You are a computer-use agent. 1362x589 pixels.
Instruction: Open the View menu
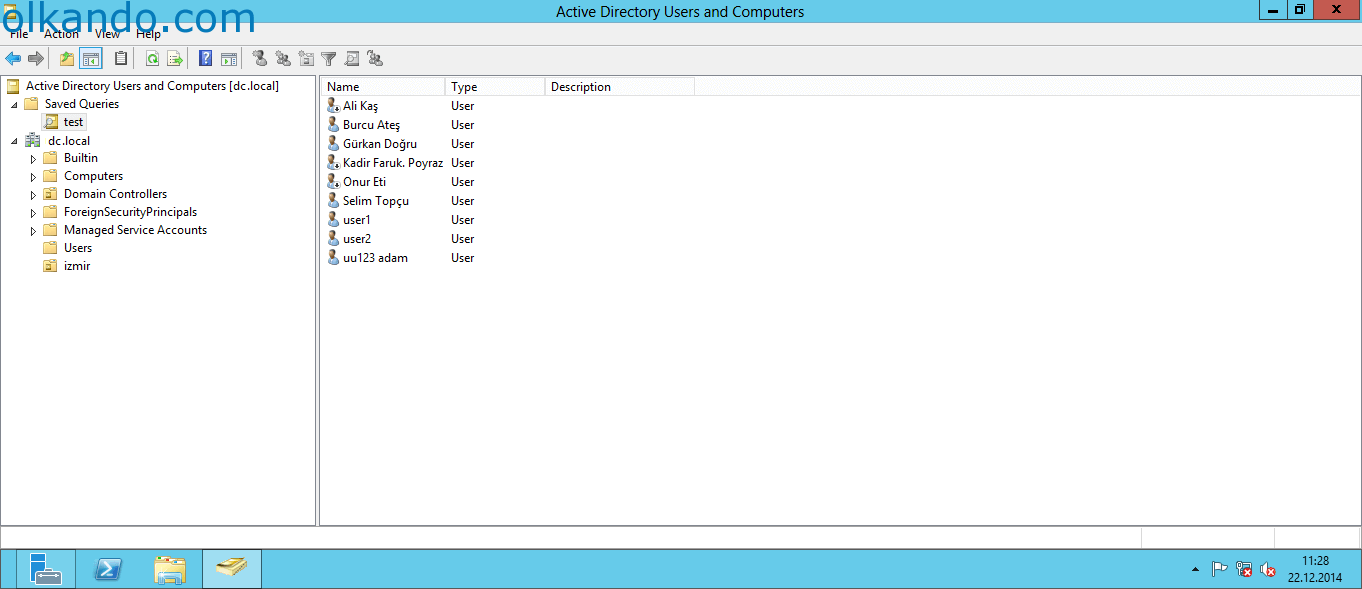pyautogui.click(x=107, y=34)
